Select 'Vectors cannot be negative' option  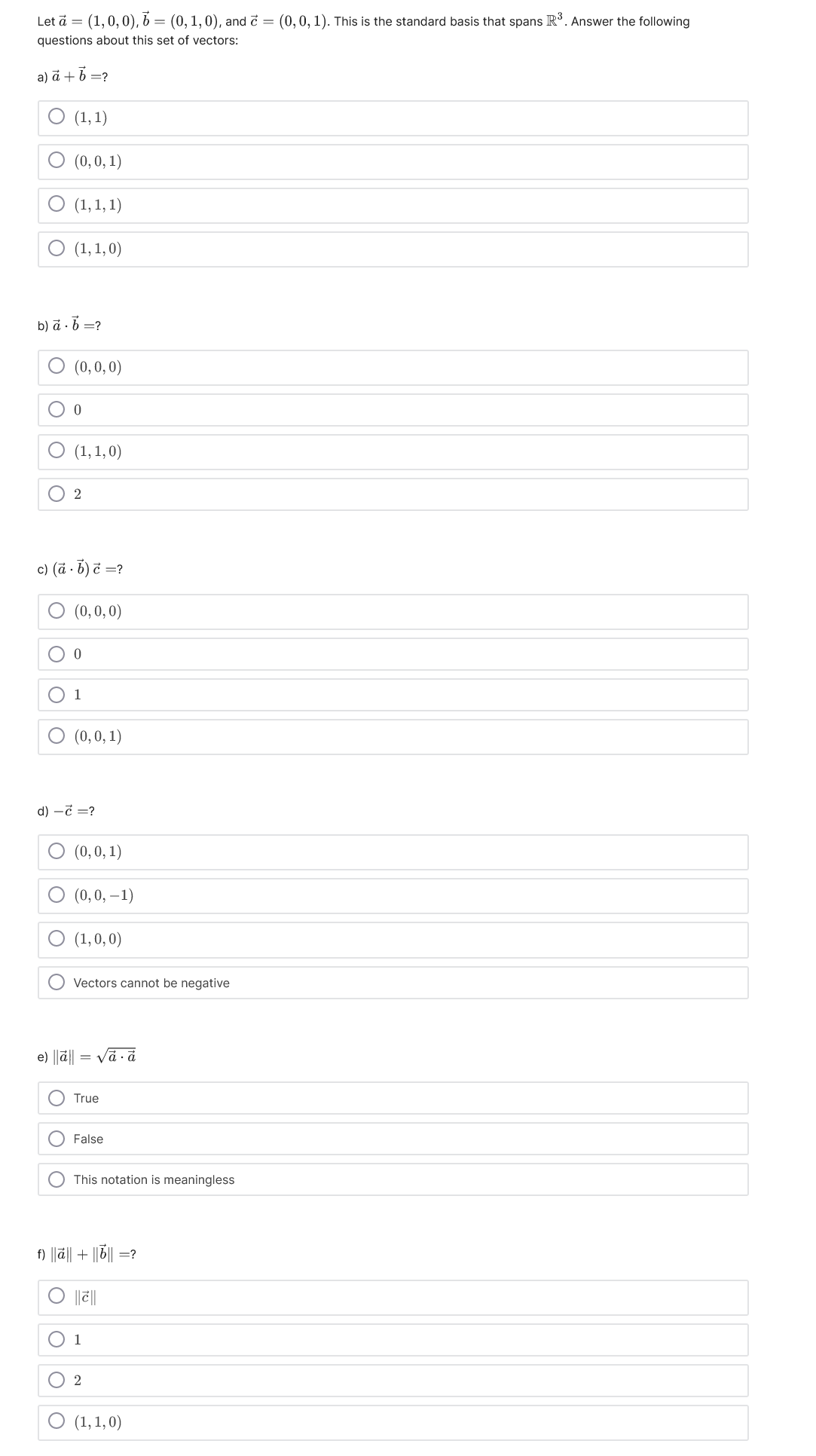click(x=57, y=983)
